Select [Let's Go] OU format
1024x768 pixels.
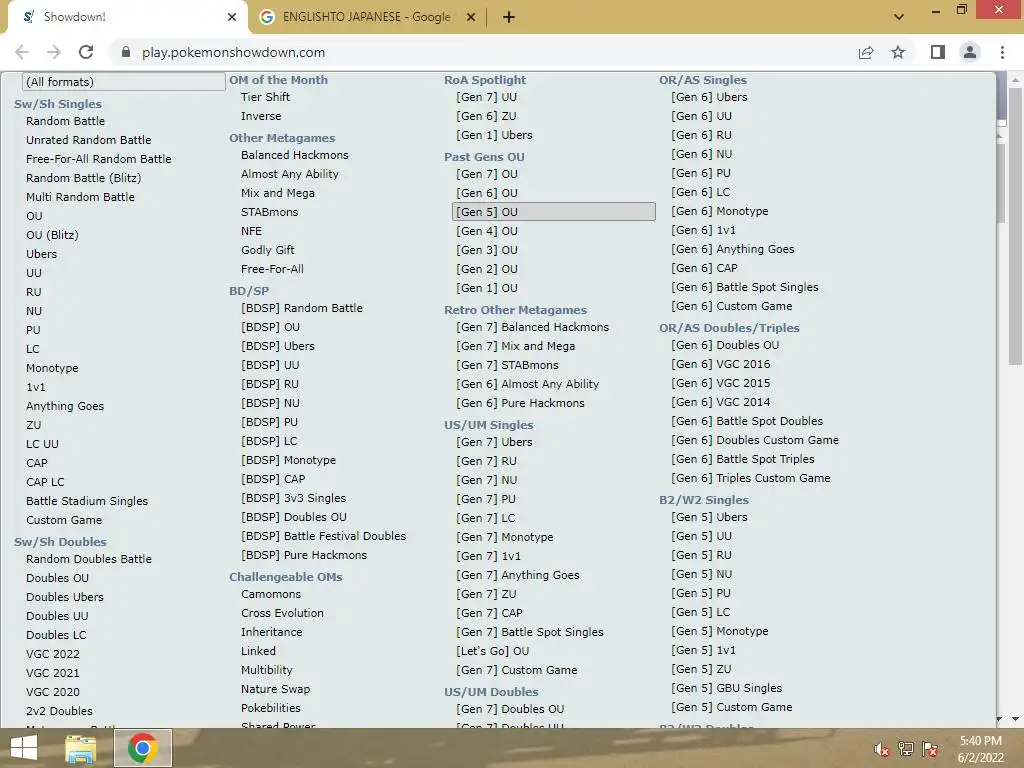pos(492,650)
